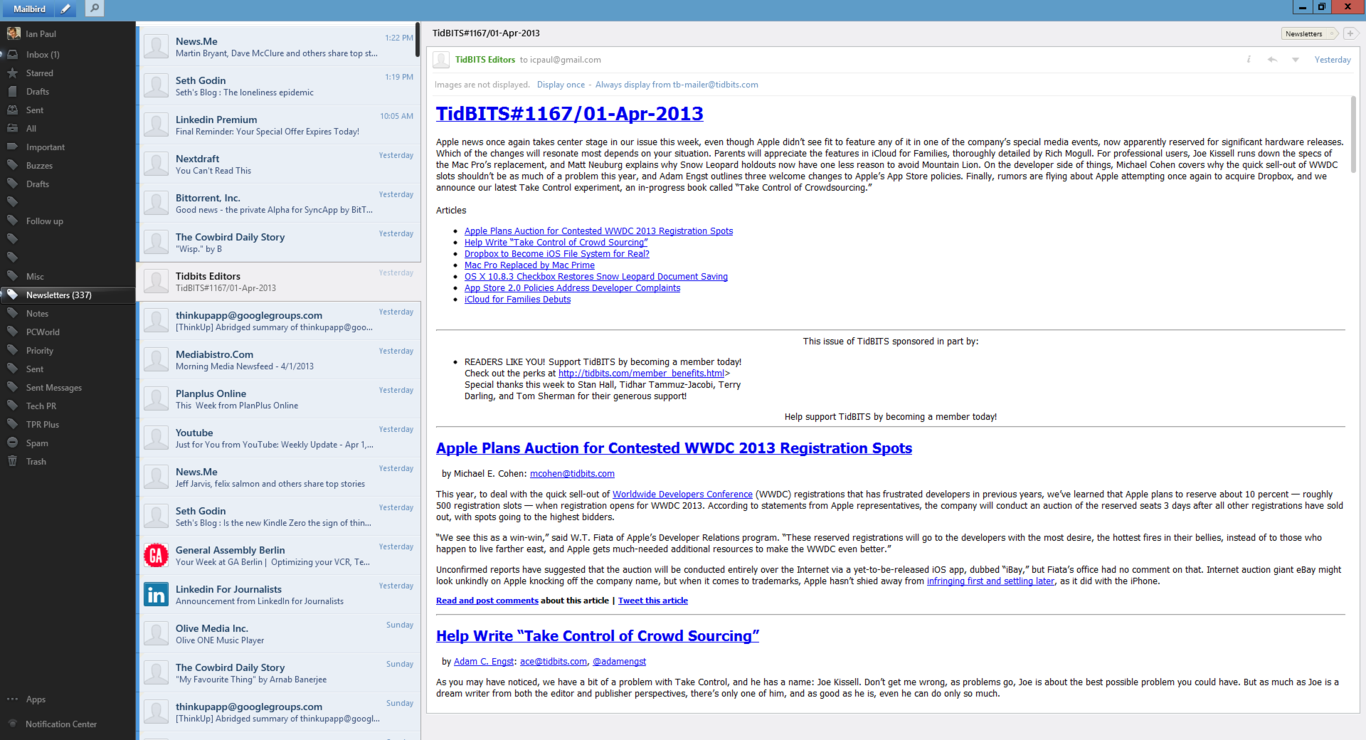Open the Mailbird main menu
This screenshot has width=1366, height=740.
point(29,9)
